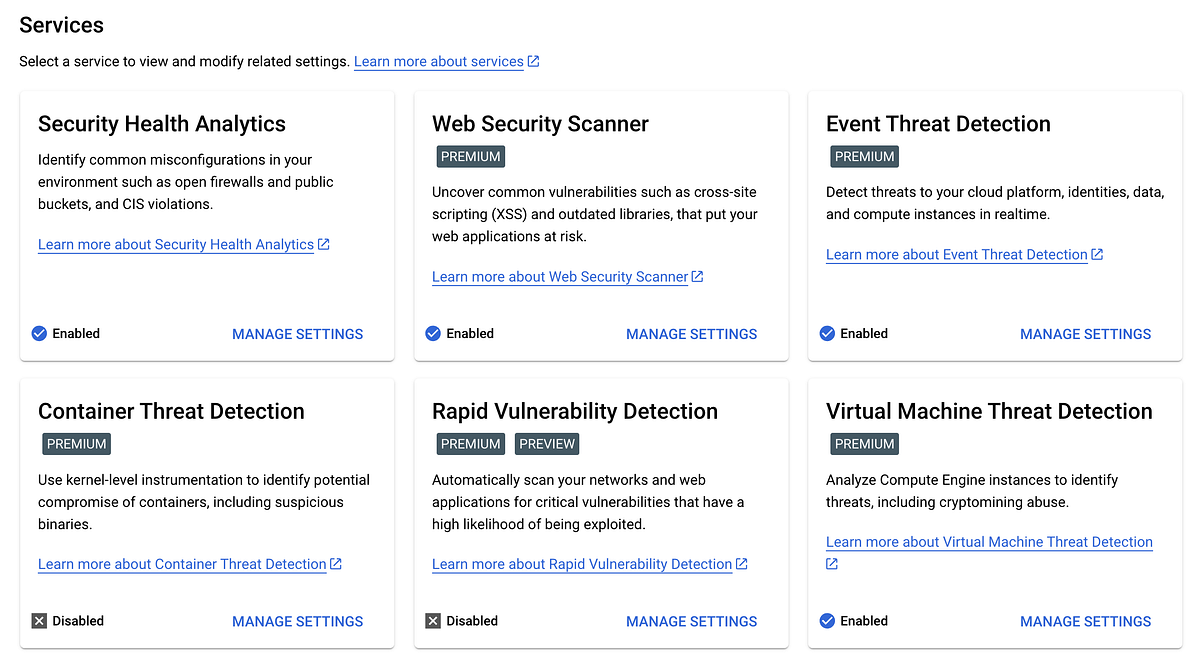Select the Web Security Scanner service card
Image resolution: width=1200 pixels, height=664 pixels.
tap(600, 225)
